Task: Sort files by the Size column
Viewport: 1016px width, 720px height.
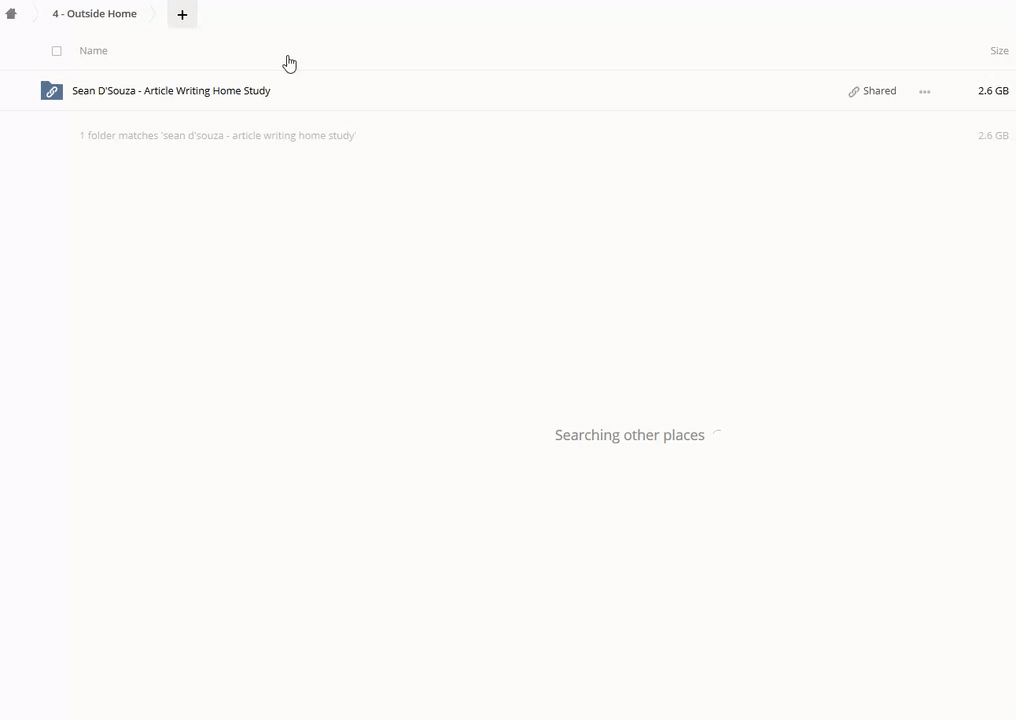Action: (x=998, y=51)
